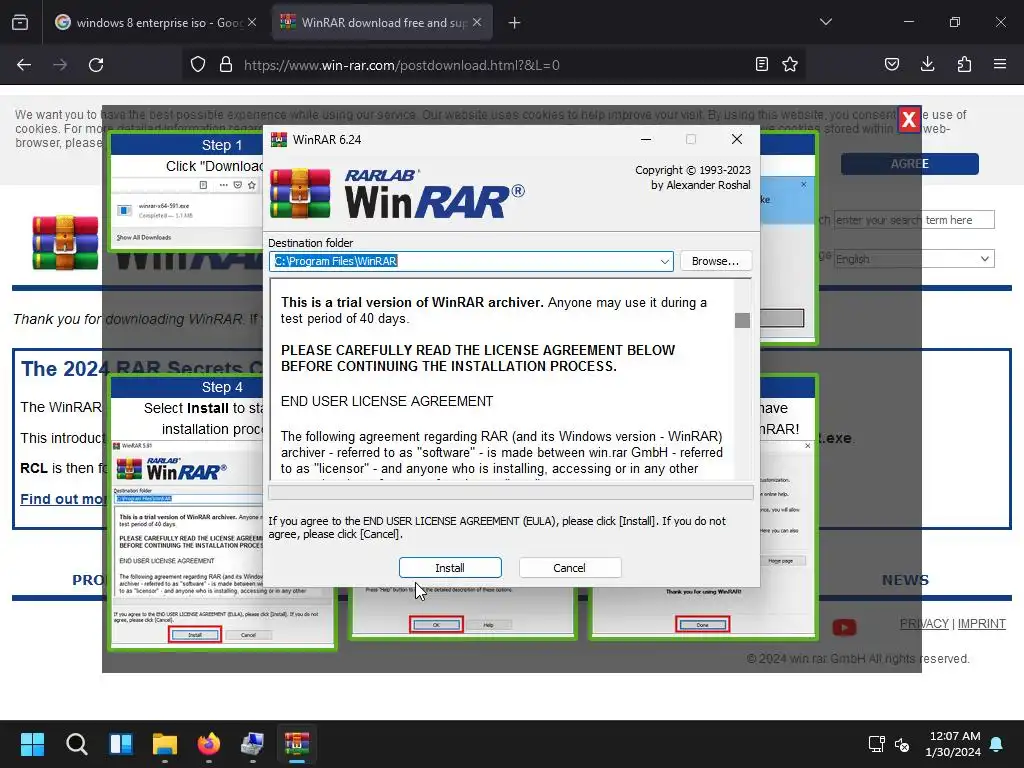Close the Google search tab

click(252, 23)
